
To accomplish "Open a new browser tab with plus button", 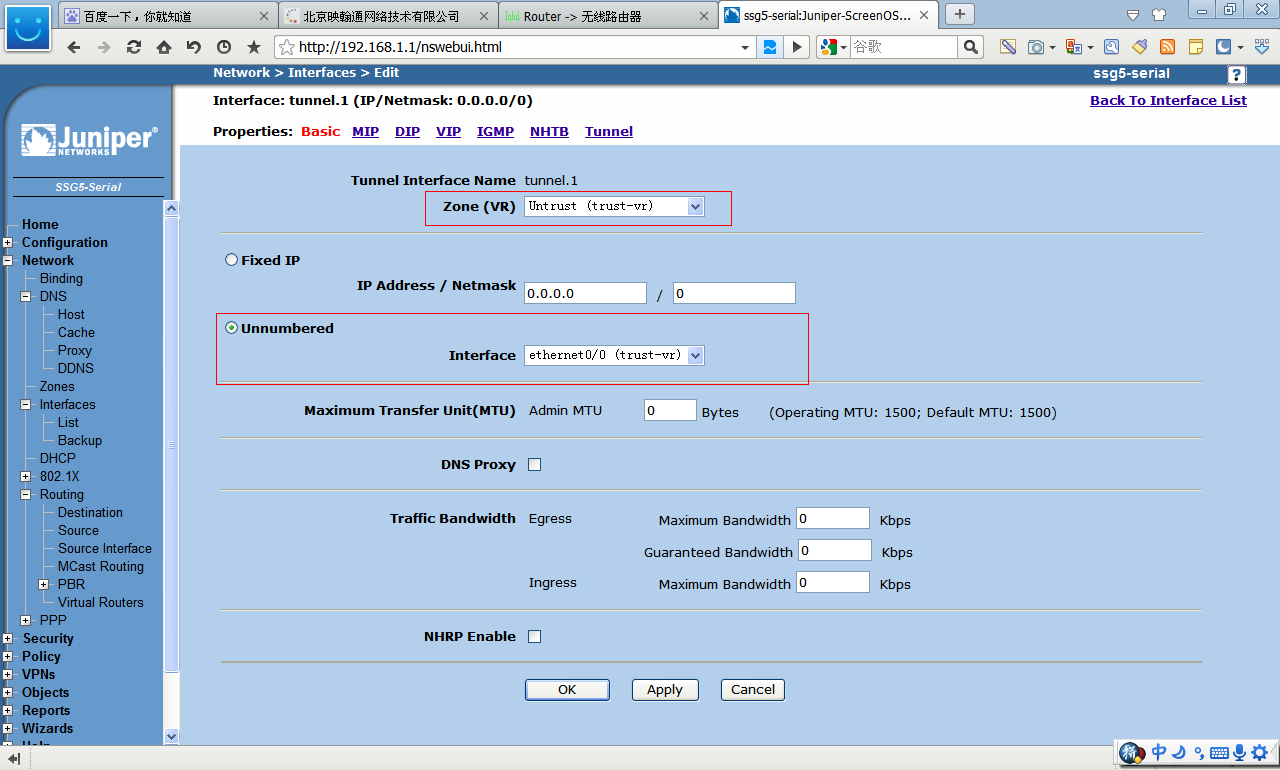I will click(x=960, y=14).
